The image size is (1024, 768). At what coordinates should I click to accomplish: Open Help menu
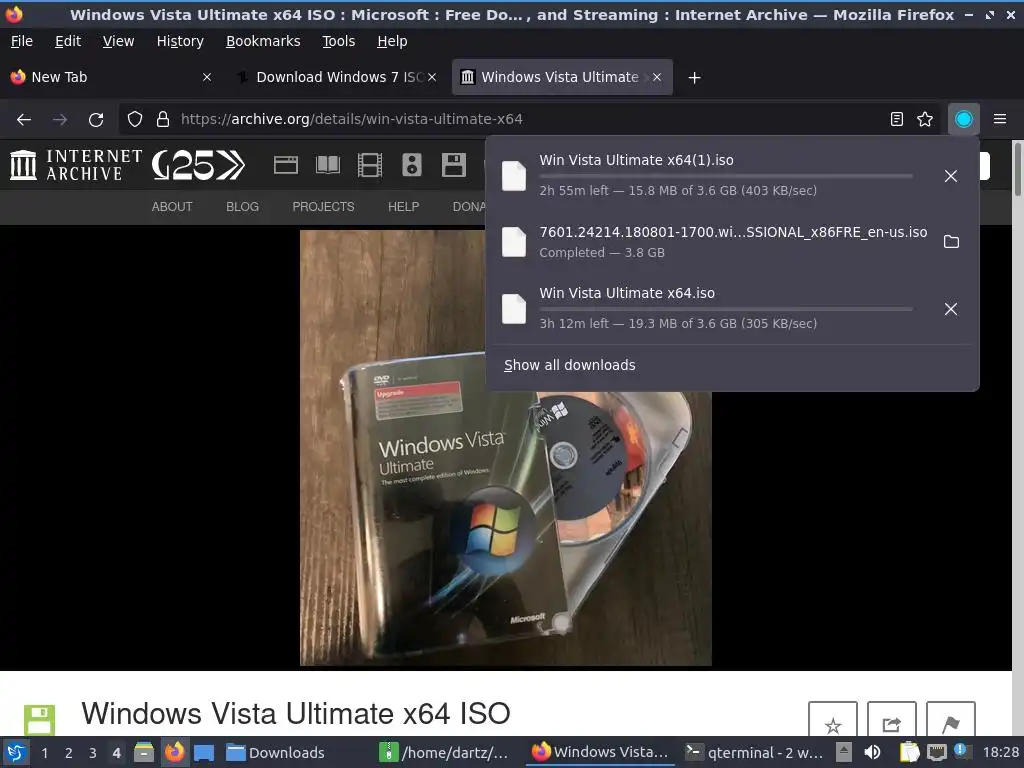[392, 41]
